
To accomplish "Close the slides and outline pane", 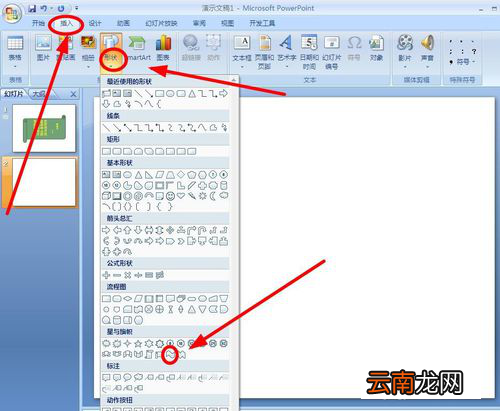I will [74, 94].
